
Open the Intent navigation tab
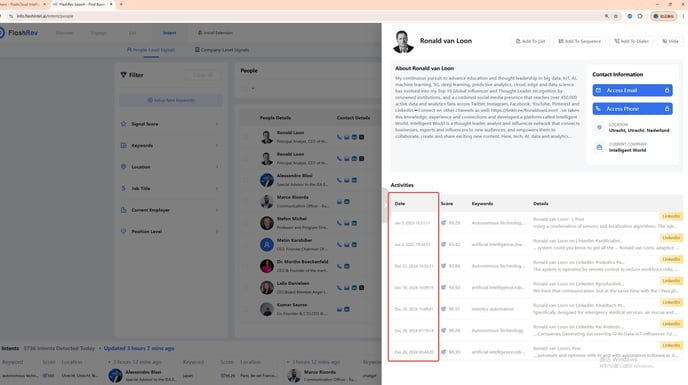(169, 33)
